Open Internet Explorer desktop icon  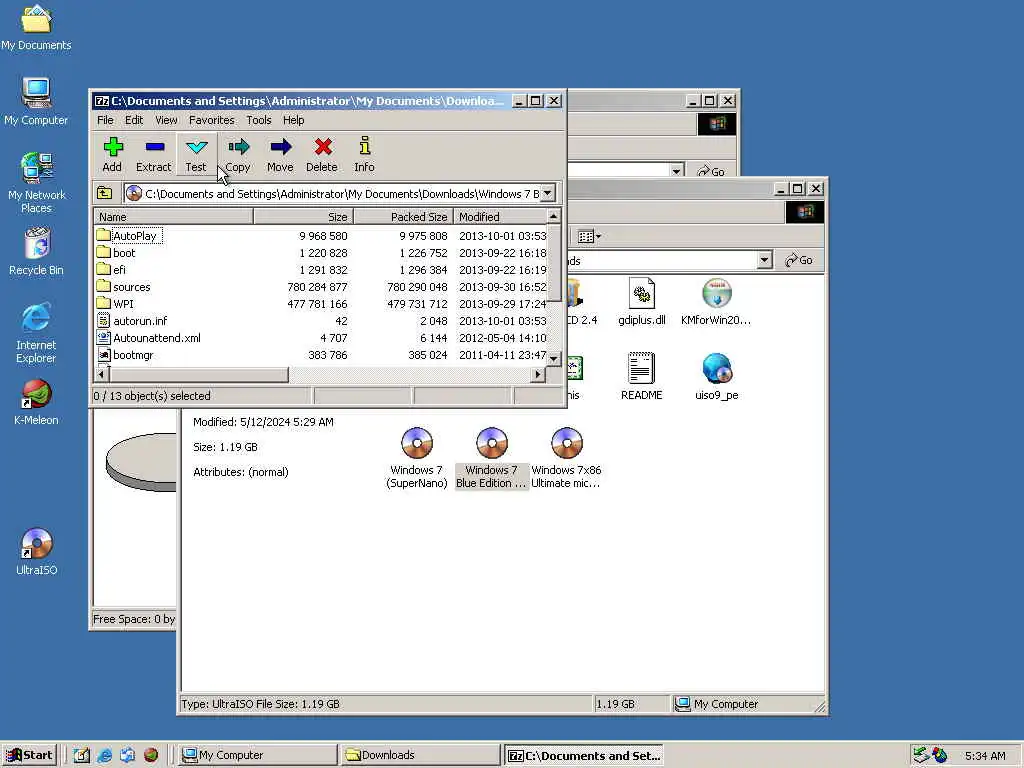coord(37,333)
